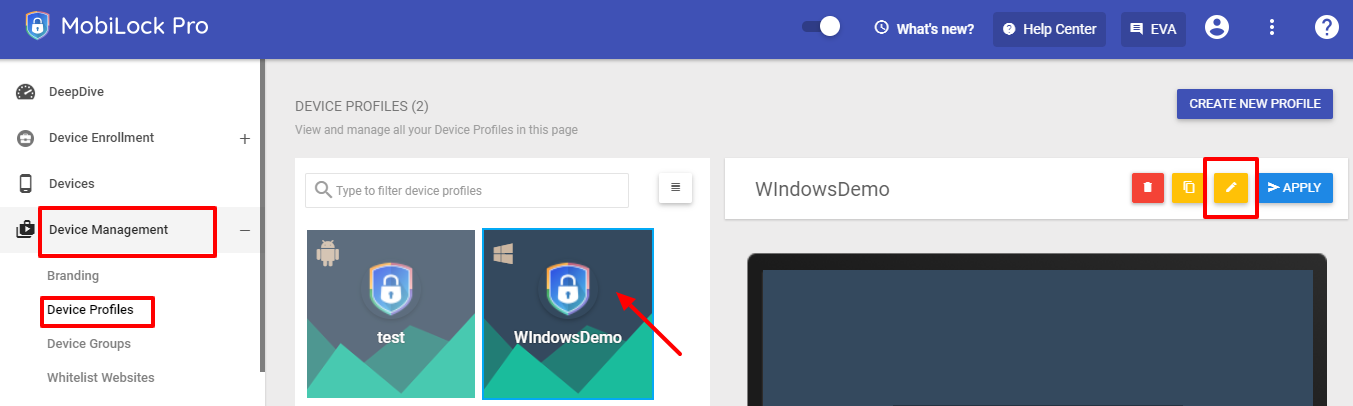Open What's new? announcements
The image size is (1353, 406).
[935, 29]
